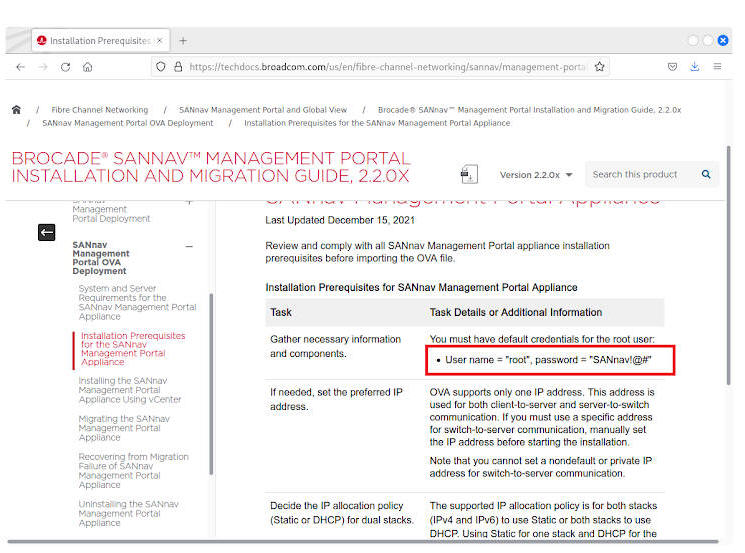Click the page vertical scrollbar
The width and height of the screenshot is (745, 553).
(x=728, y=266)
